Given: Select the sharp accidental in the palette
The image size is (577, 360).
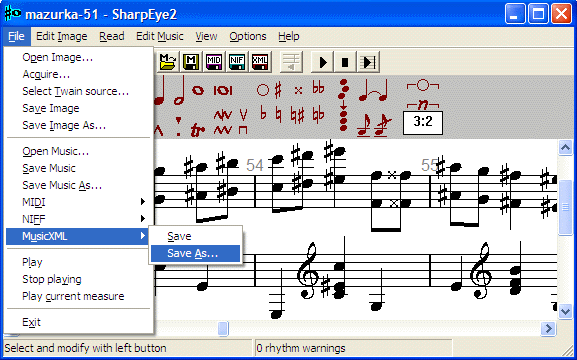Looking at the screenshot, I should coord(278,89).
